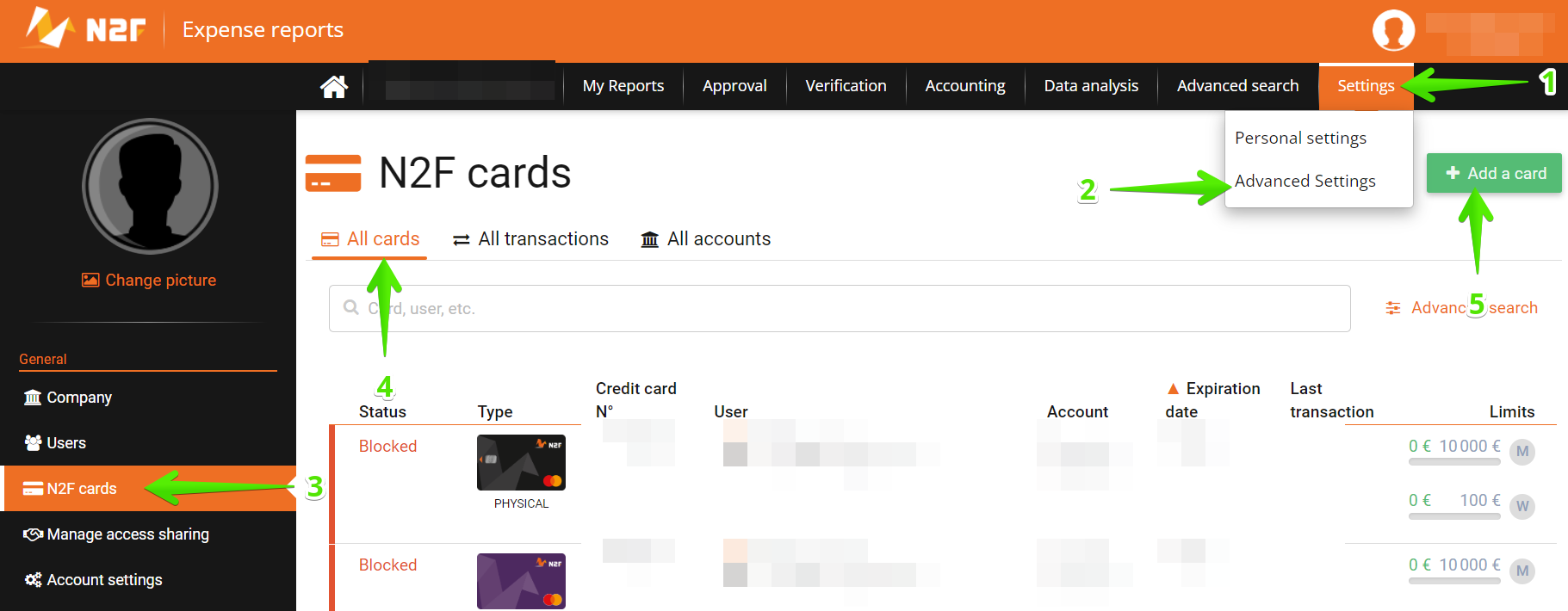Switch to All transactions tab
The height and width of the screenshot is (611, 1568).
(530, 239)
